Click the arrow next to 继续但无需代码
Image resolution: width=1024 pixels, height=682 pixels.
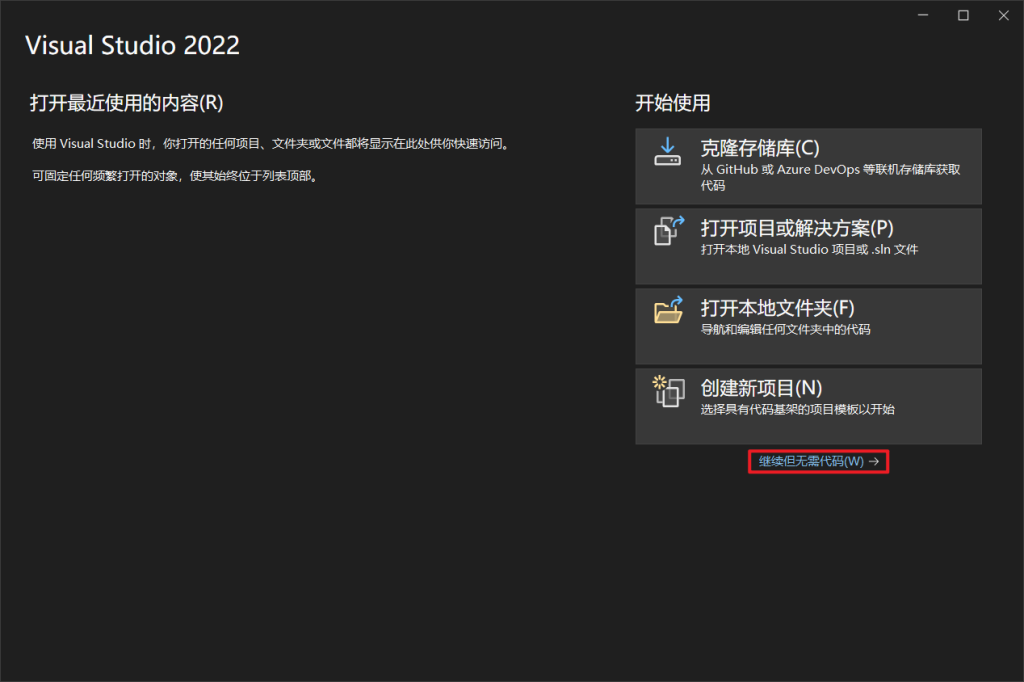(874, 462)
